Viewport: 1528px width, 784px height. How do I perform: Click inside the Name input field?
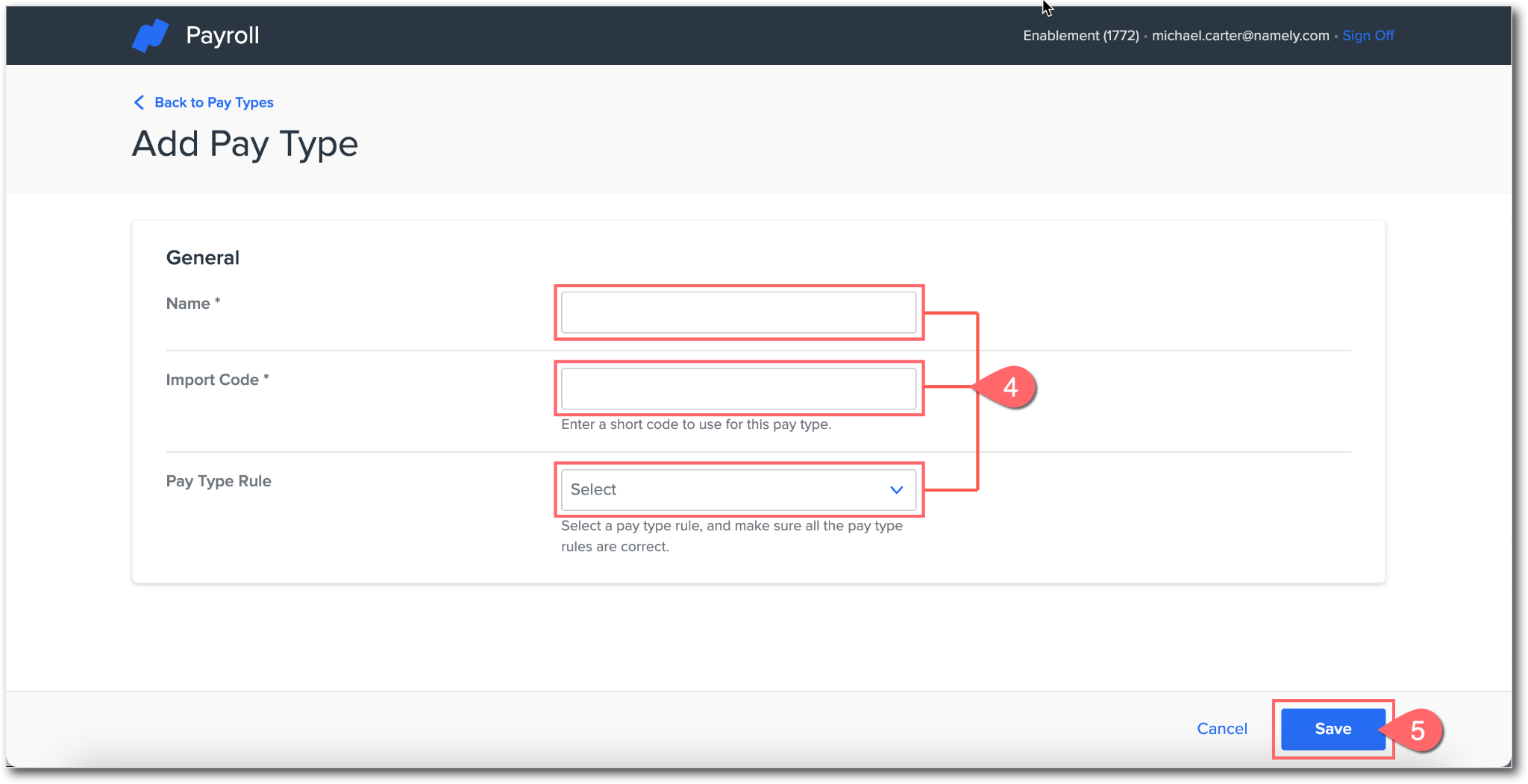(x=738, y=313)
